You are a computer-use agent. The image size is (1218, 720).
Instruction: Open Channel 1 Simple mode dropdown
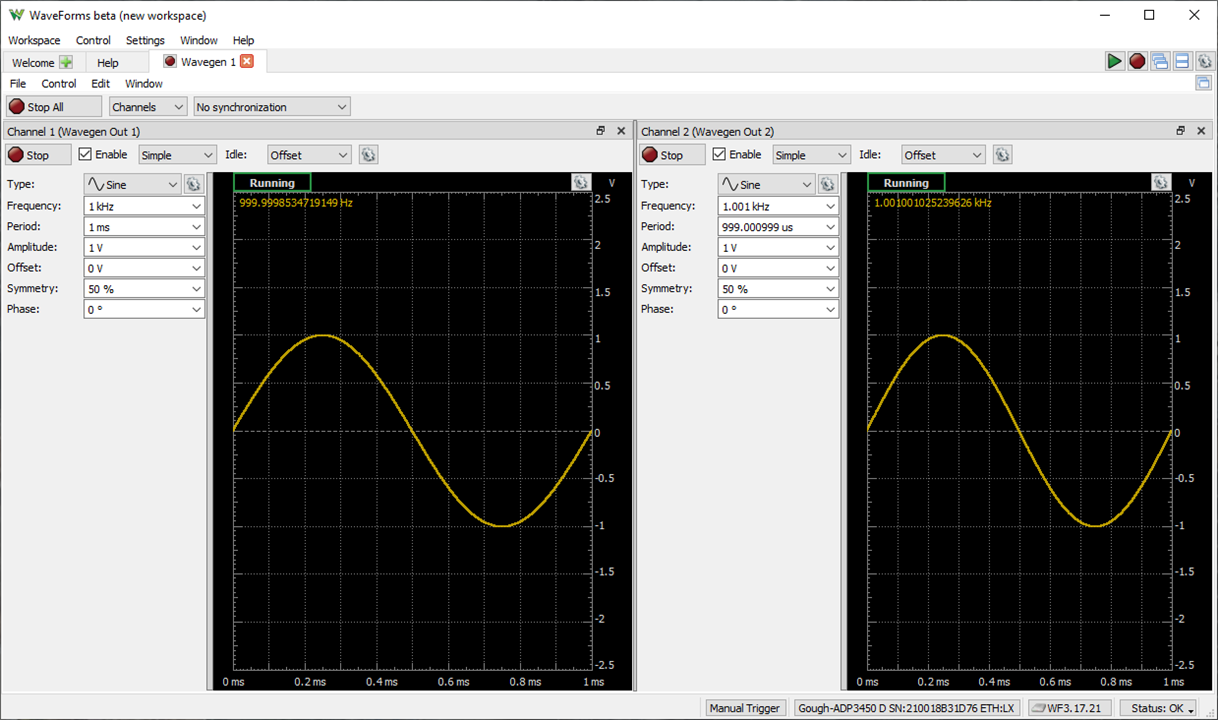(177, 155)
